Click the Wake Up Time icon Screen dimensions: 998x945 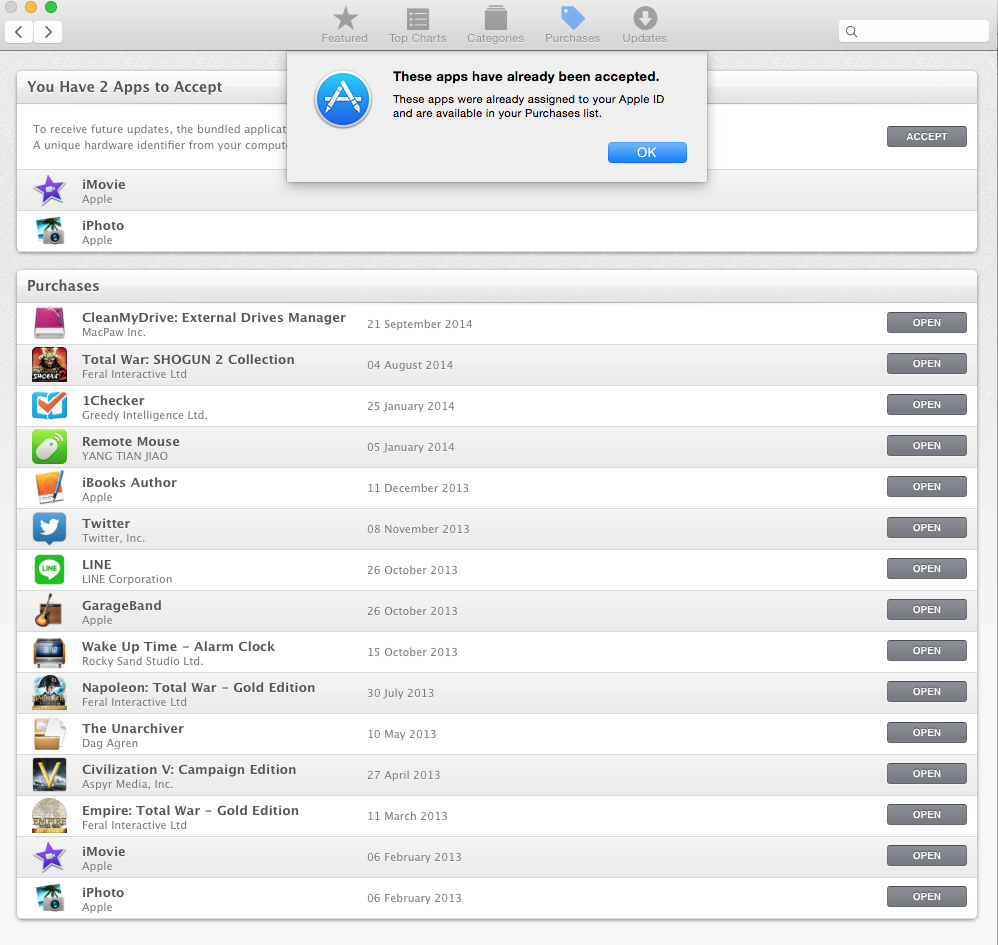point(50,652)
